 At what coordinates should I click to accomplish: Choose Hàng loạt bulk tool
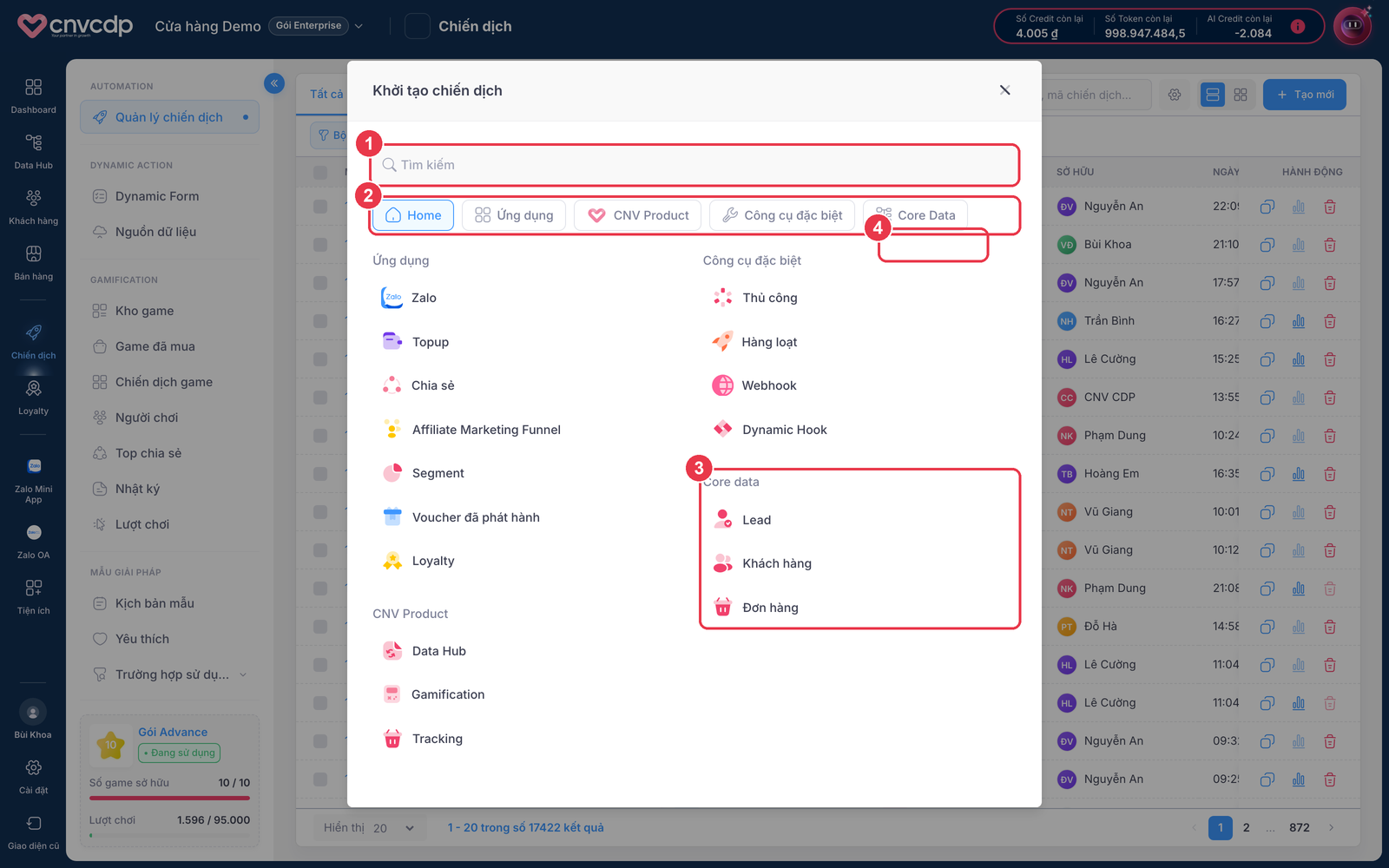(754, 342)
